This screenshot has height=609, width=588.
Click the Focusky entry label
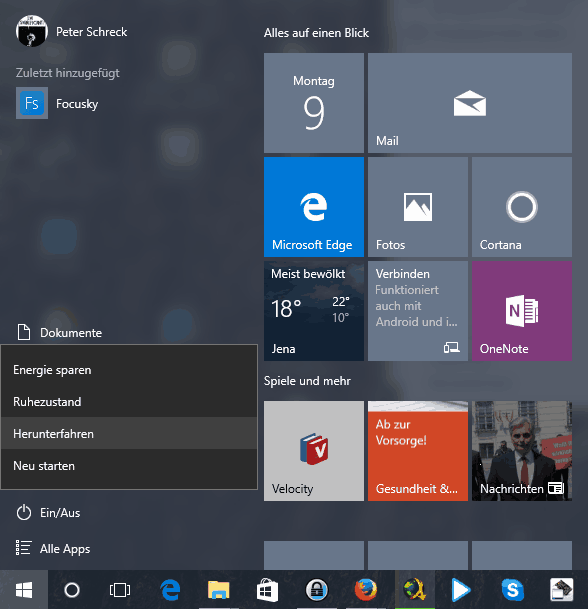click(x=77, y=104)
